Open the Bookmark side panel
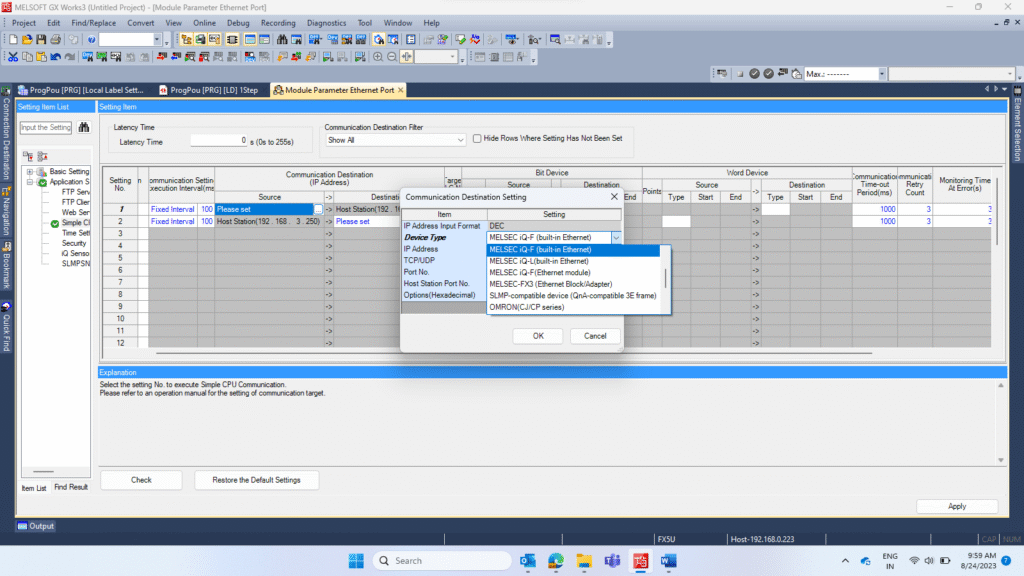This screenshot has width=1024, height=576. [6, 266]
